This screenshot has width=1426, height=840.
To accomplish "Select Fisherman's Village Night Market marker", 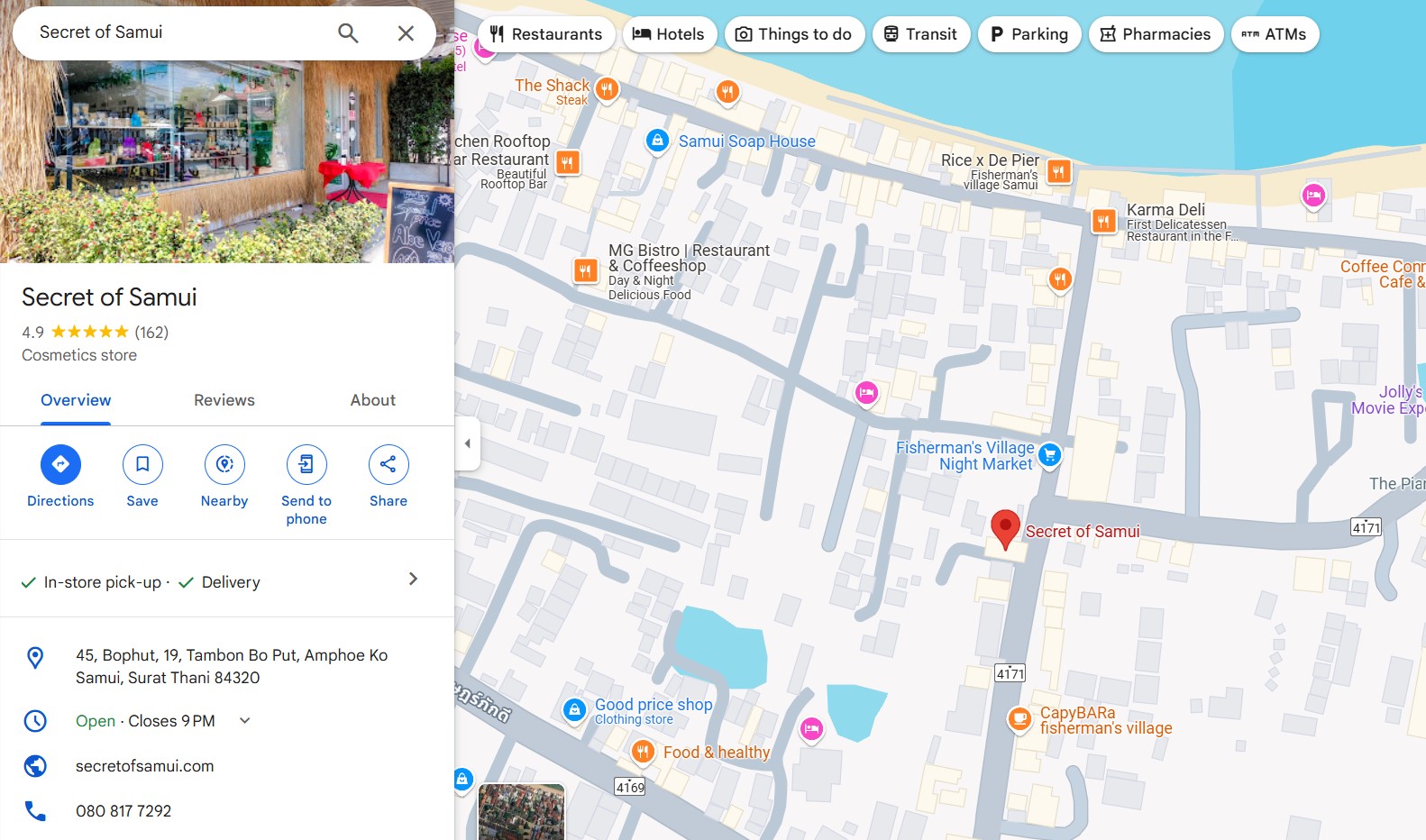I will click(1049, 455).
